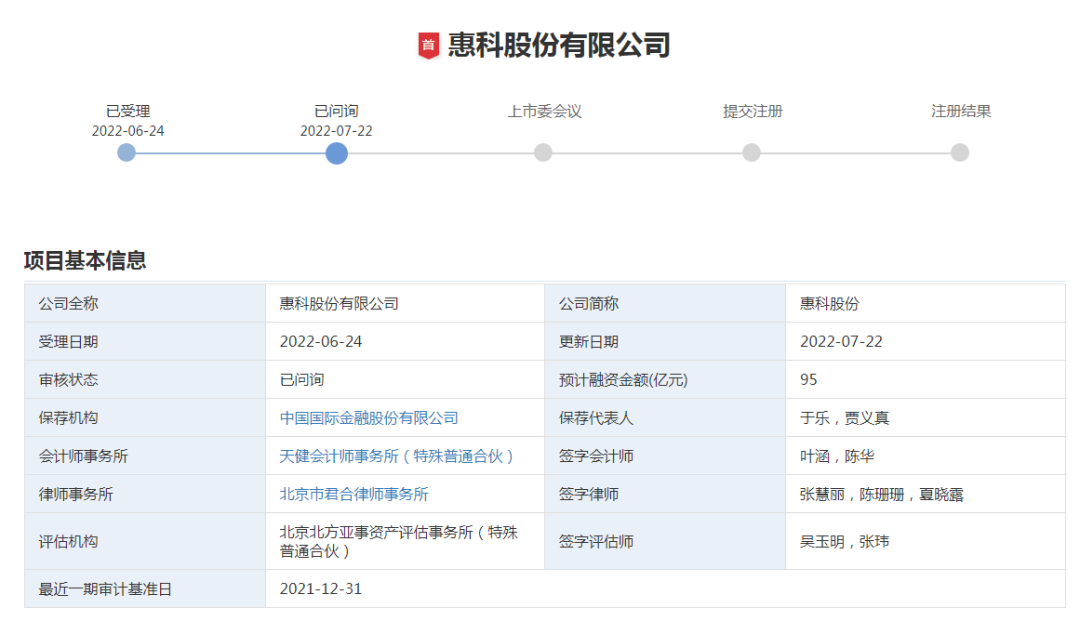Image resolution: width=1080 pixels, height=621 pixels.
Task: Click the 注册结果 step label
Action: (x=961, y=111)
